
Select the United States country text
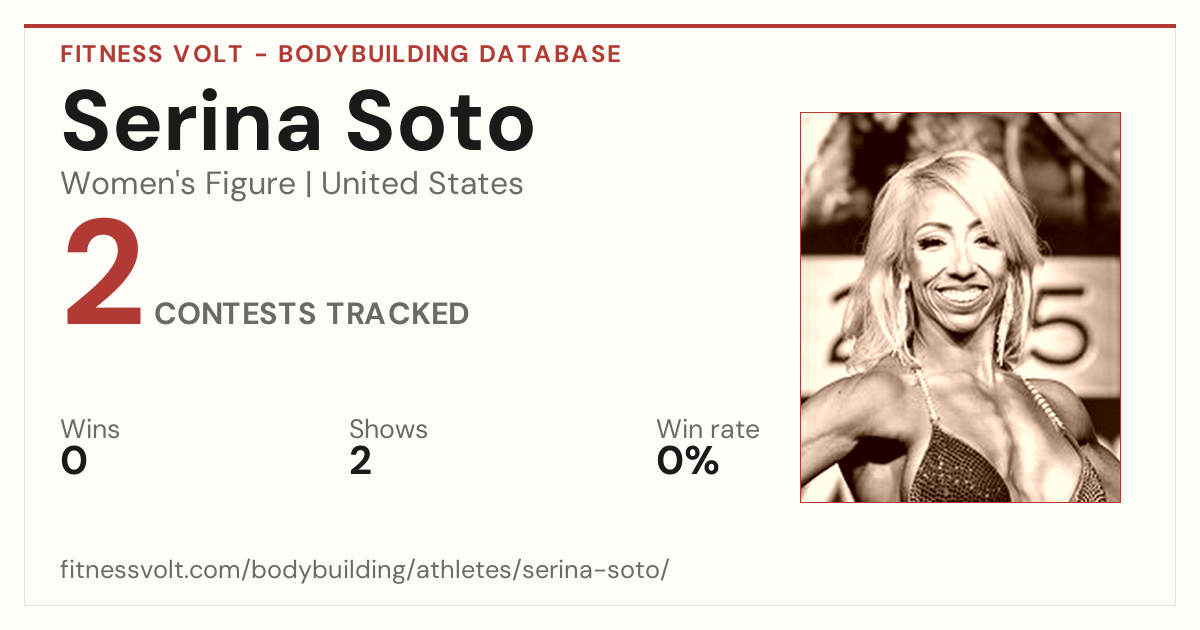coord(422,184)
